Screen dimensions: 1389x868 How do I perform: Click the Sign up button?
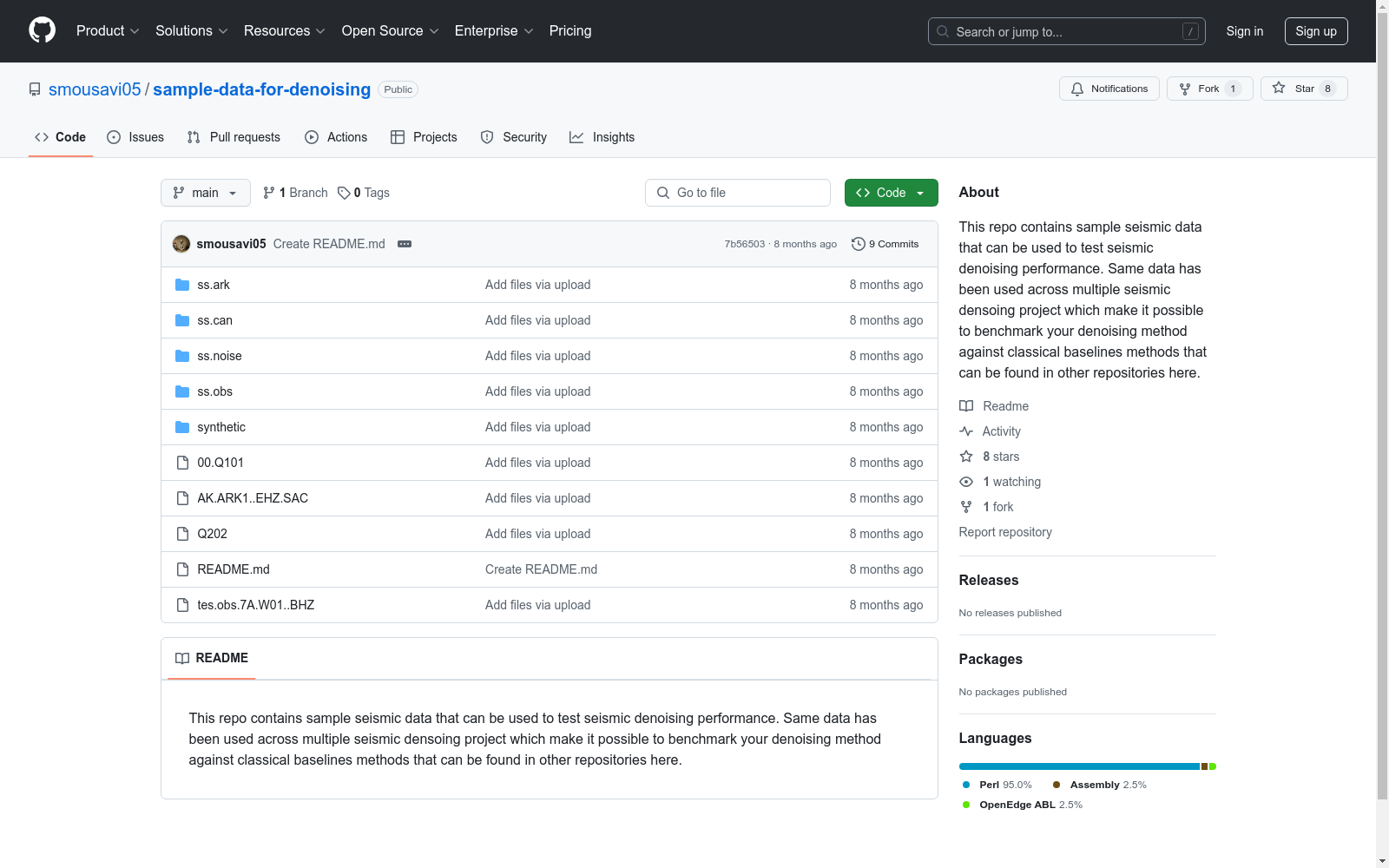pos(1316,31)
